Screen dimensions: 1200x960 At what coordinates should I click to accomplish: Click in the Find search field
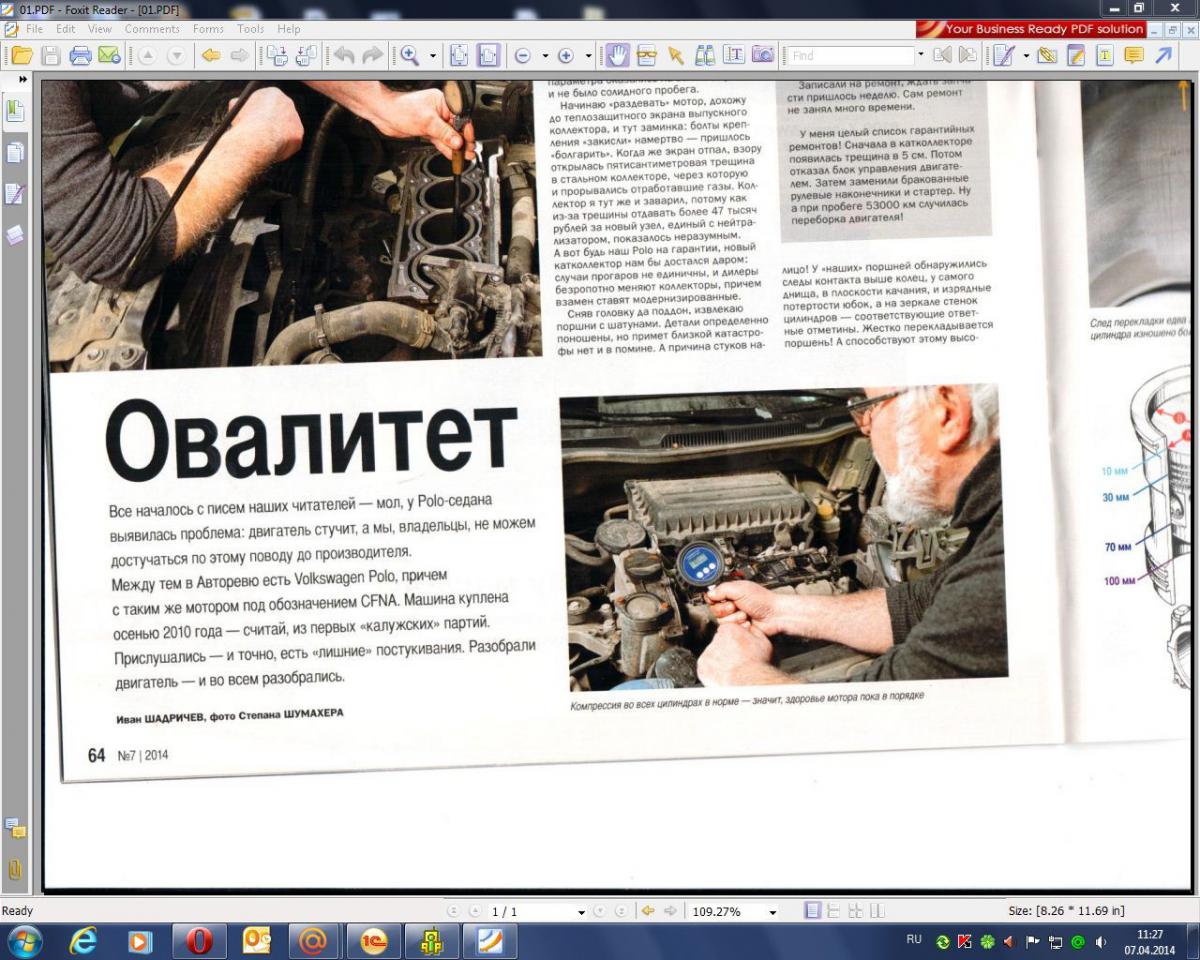point(849,55)
